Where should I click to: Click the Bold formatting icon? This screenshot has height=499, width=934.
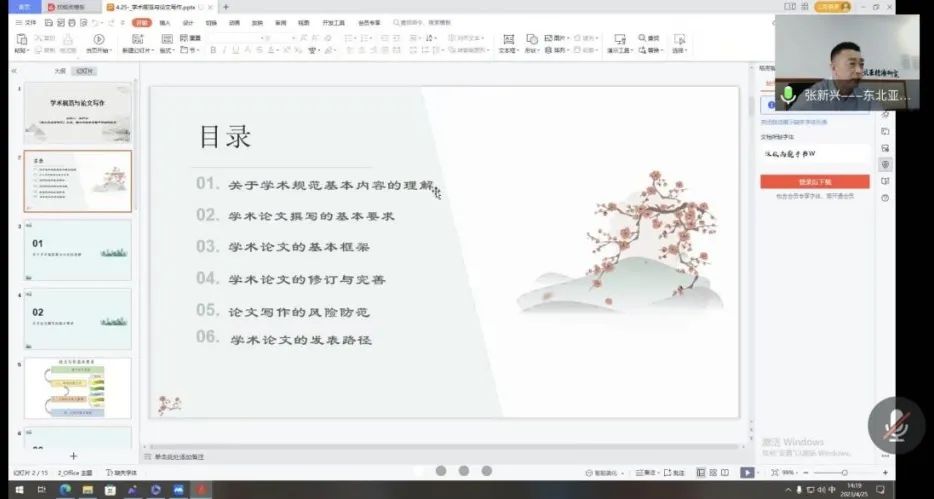tap(212, 50)
